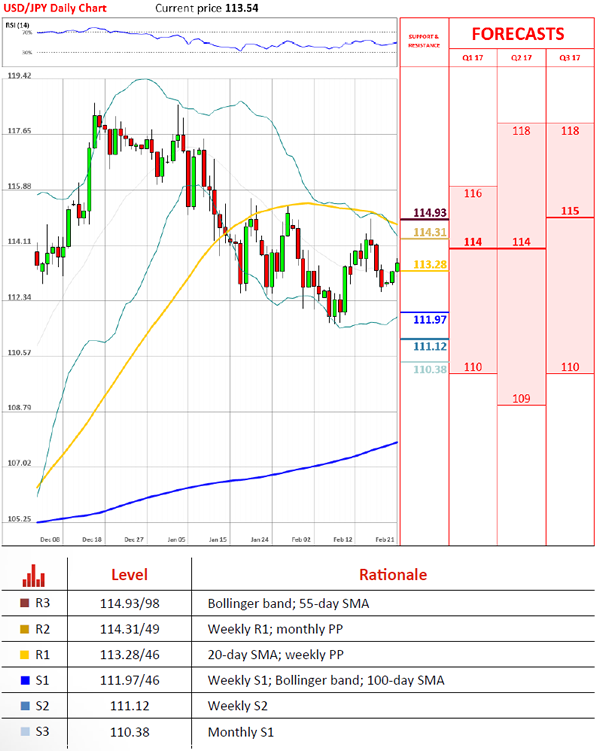
Task: Click the R2 gold swatch
Action: (x=25, y=629)
